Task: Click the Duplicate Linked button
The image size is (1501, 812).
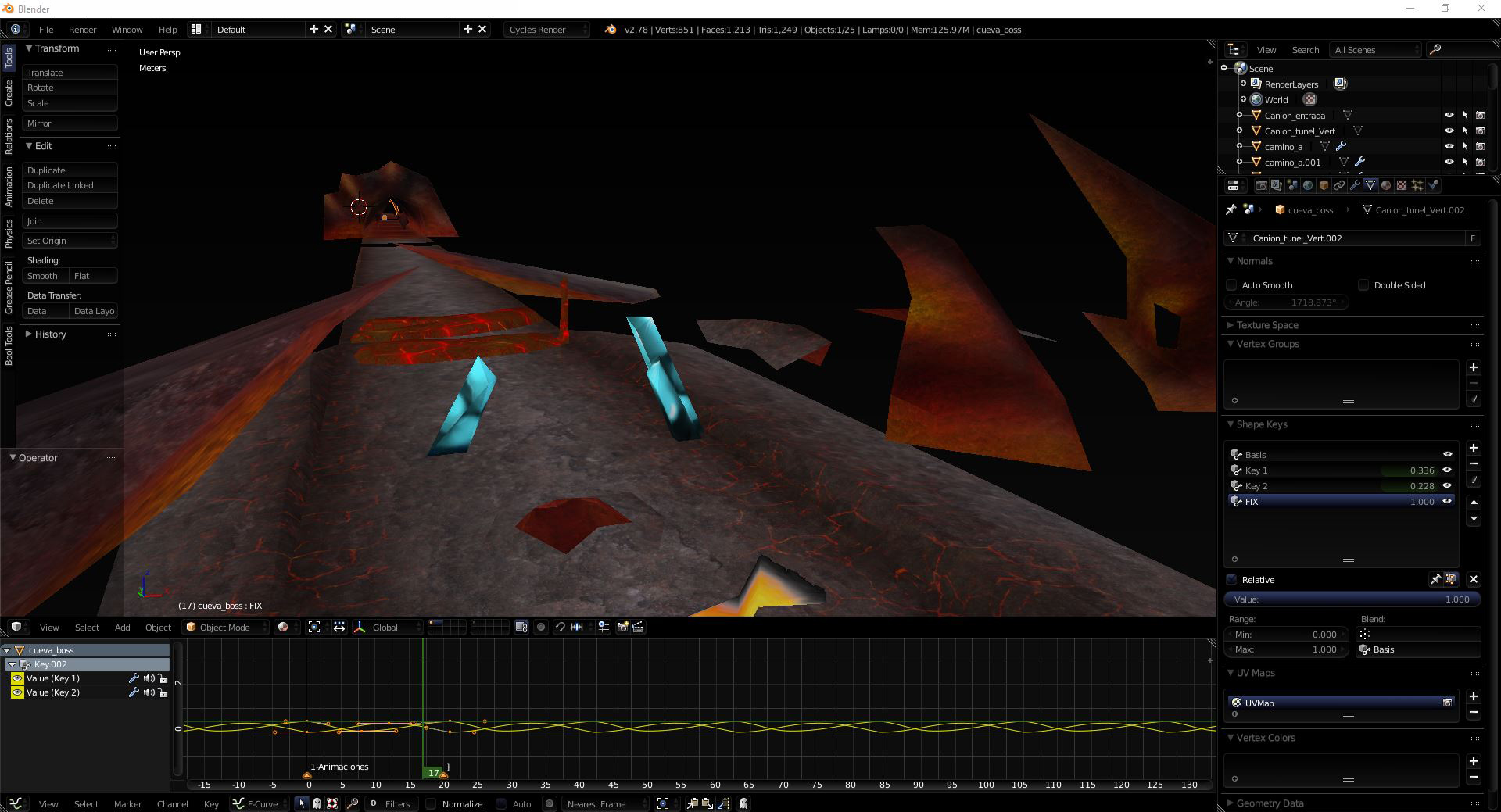Action: coord(70,185)
